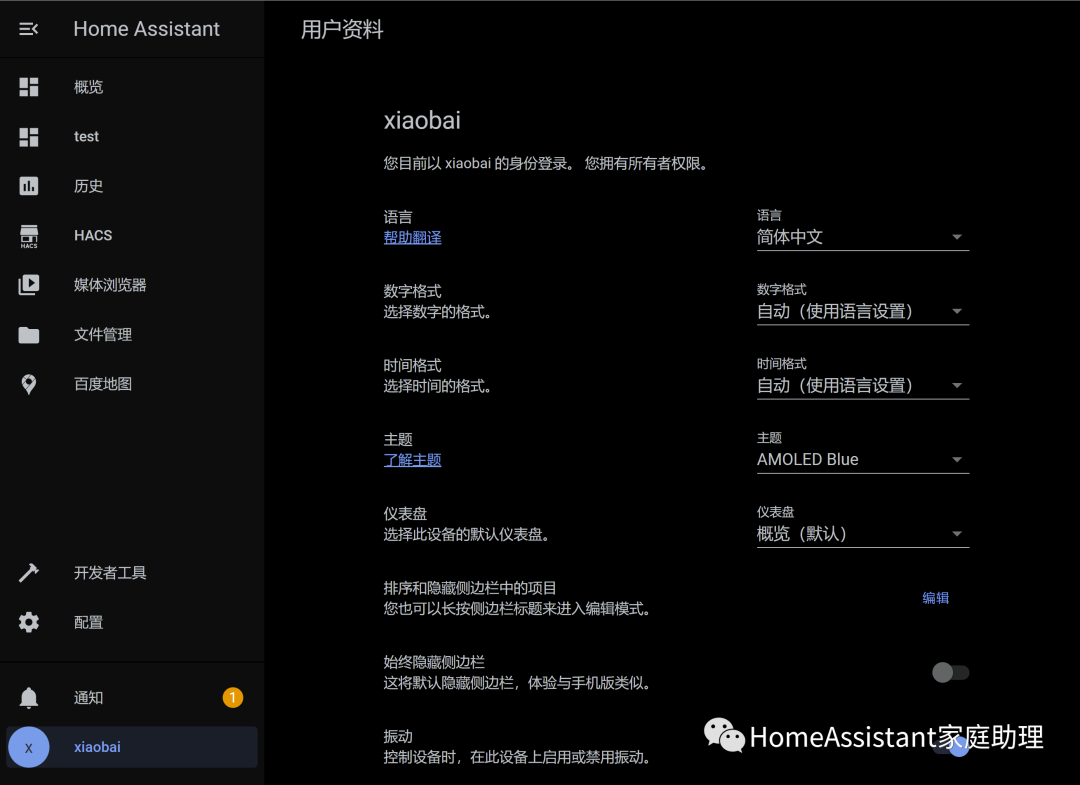The image size is (1080, 785).
Task: Click the 通知 bell icon
Action: click(29, 698)
